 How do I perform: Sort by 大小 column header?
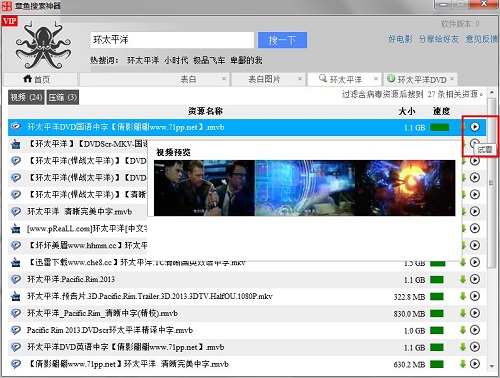tap(407, 111)
